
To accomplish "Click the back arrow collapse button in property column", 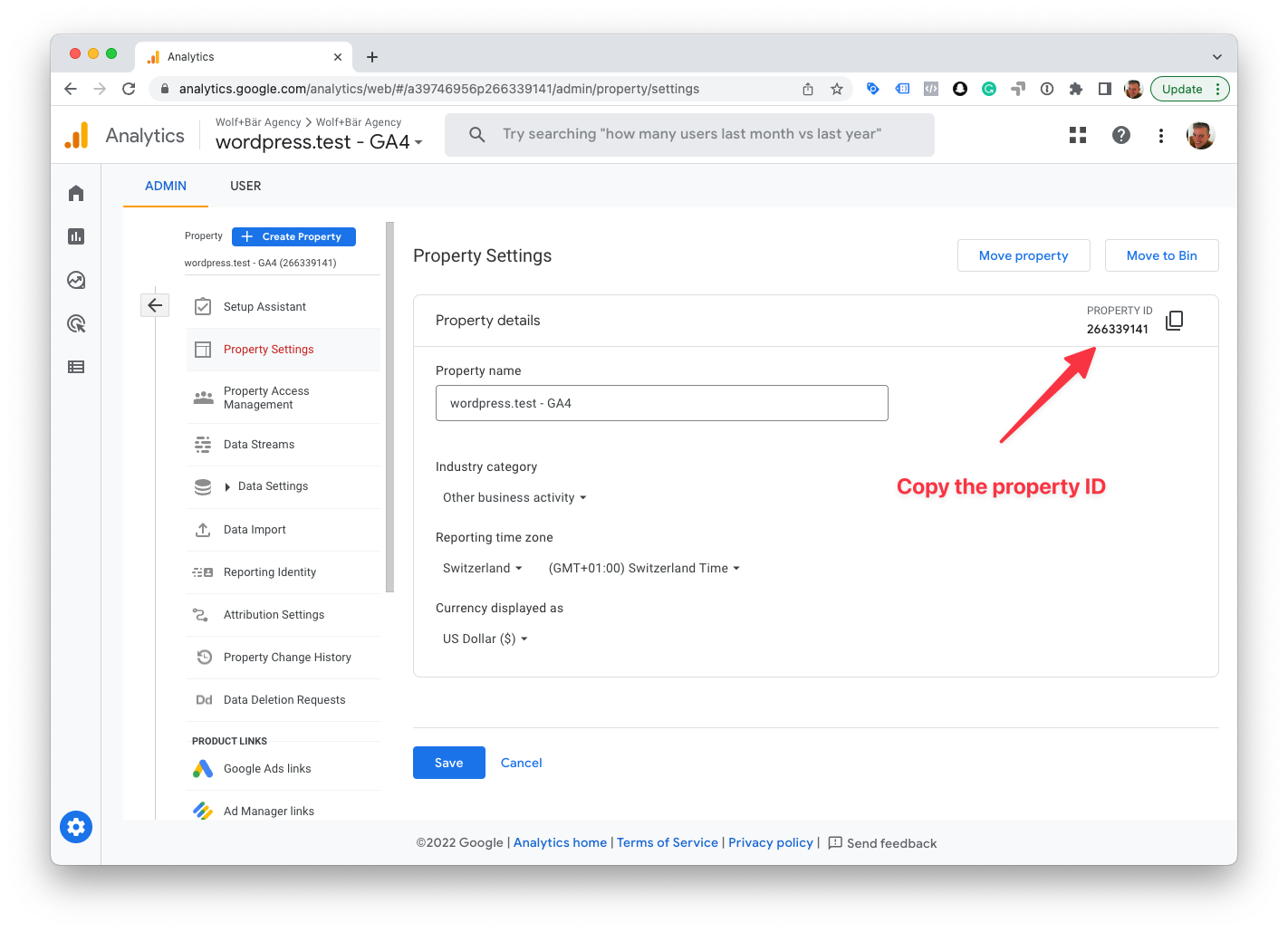I will point(155,305).
